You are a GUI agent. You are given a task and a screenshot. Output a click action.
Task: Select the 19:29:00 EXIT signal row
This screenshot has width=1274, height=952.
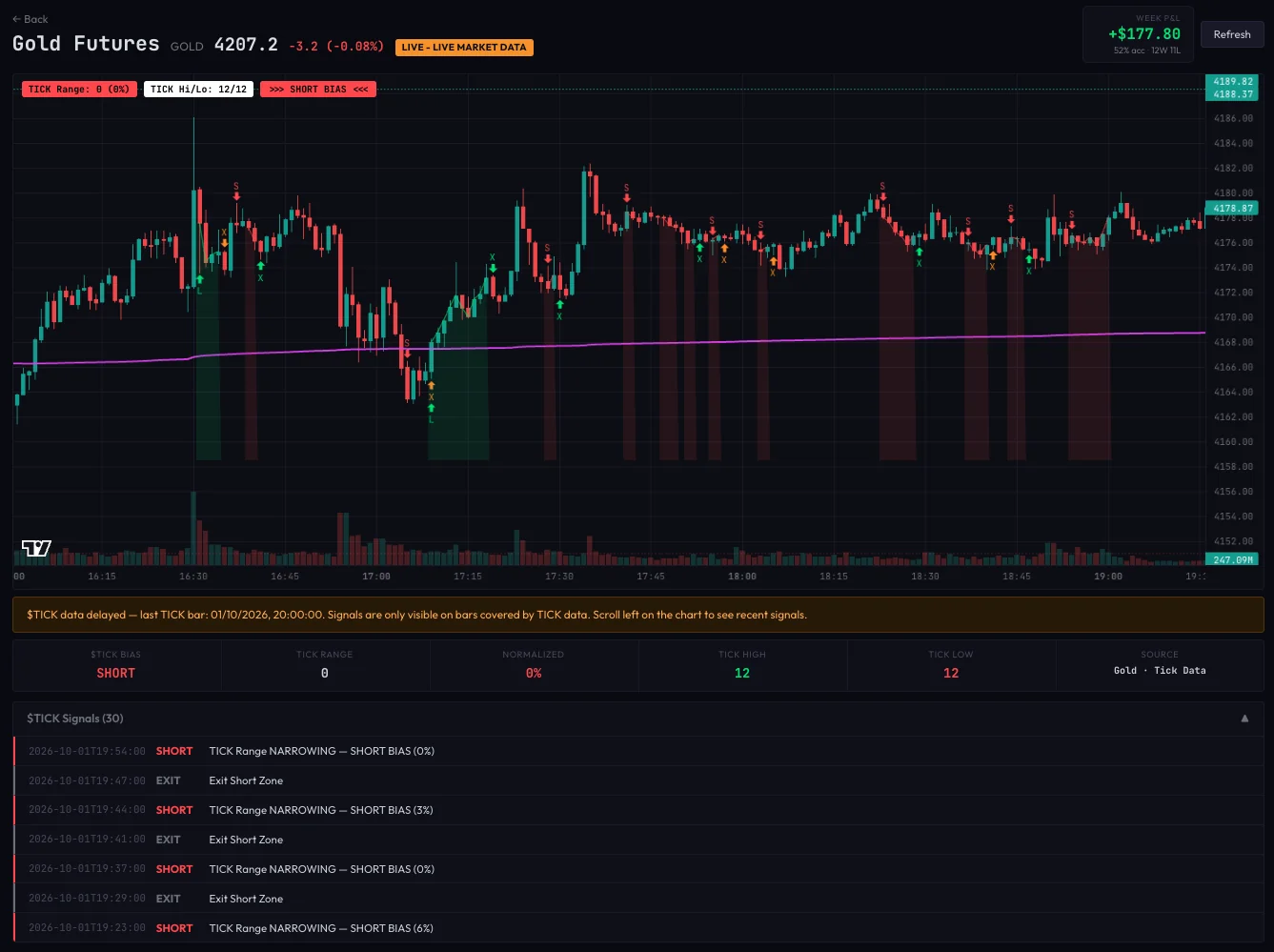click(x=638, y=899)
